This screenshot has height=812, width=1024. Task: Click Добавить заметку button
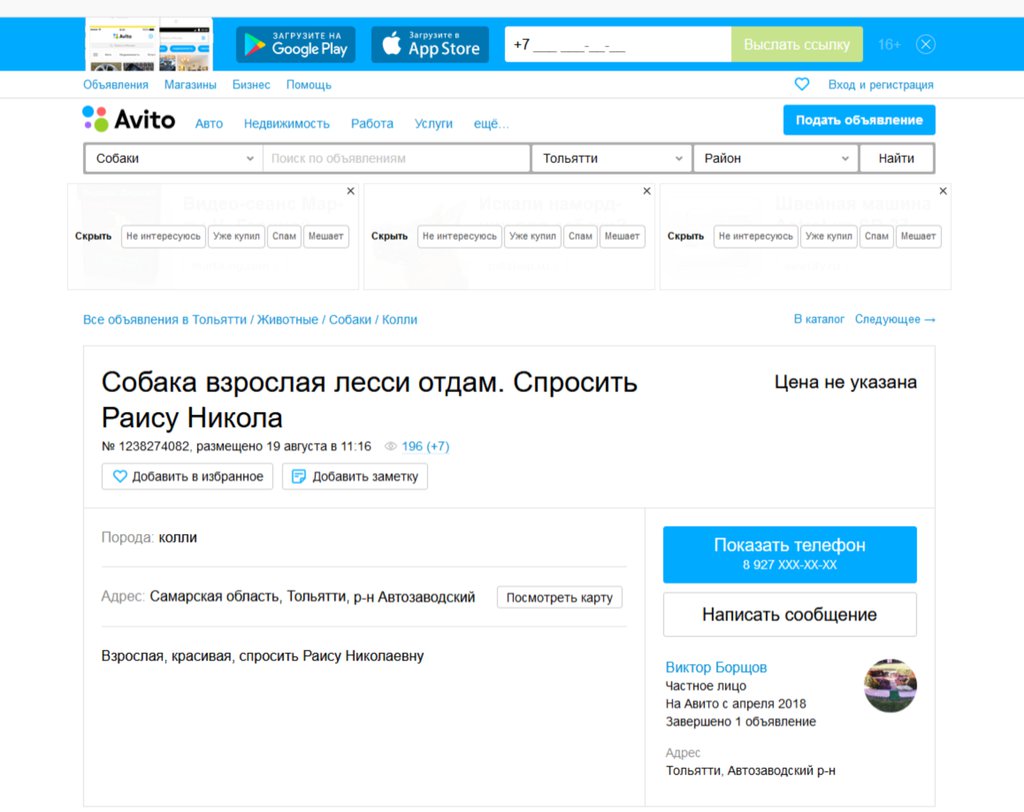point(355,476)
